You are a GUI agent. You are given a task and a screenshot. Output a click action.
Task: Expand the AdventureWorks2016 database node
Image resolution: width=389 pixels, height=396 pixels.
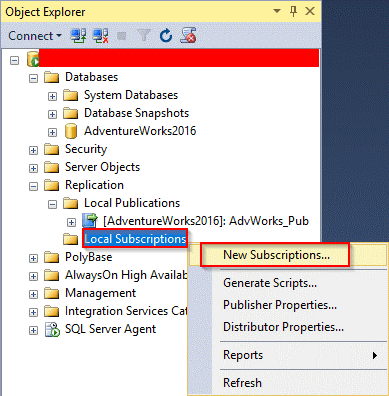[x=52, y=133]
